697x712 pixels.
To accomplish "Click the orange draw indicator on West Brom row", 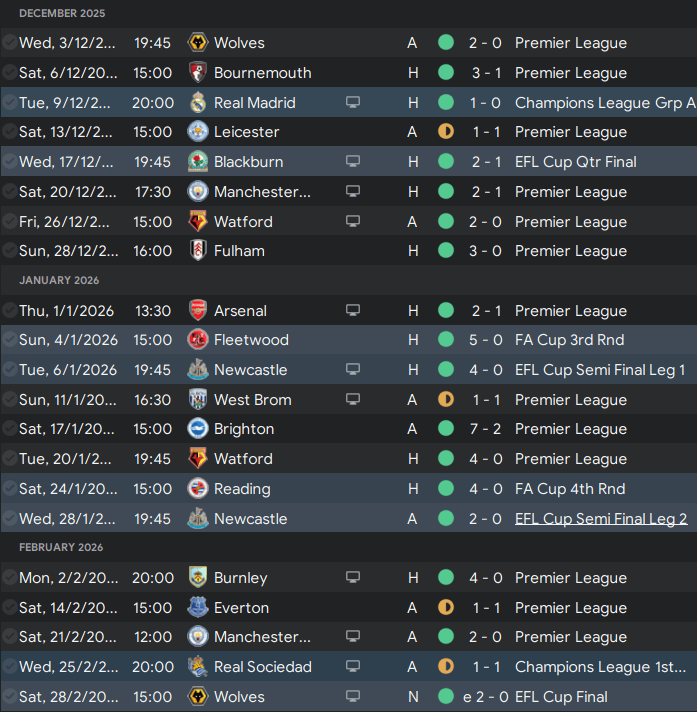I will 446,400.
